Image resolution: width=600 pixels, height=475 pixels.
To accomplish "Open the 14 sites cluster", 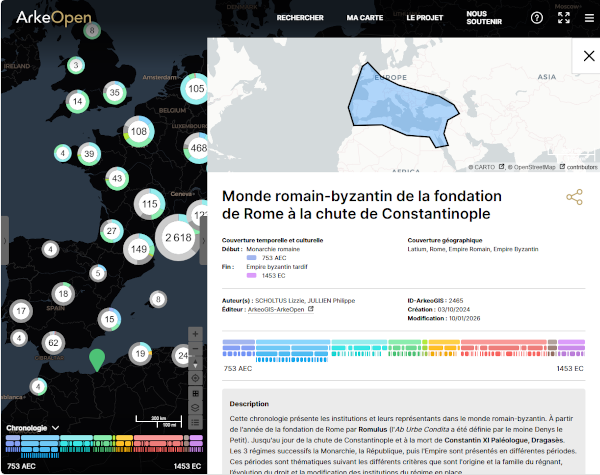I will click(x=78, y=101).
